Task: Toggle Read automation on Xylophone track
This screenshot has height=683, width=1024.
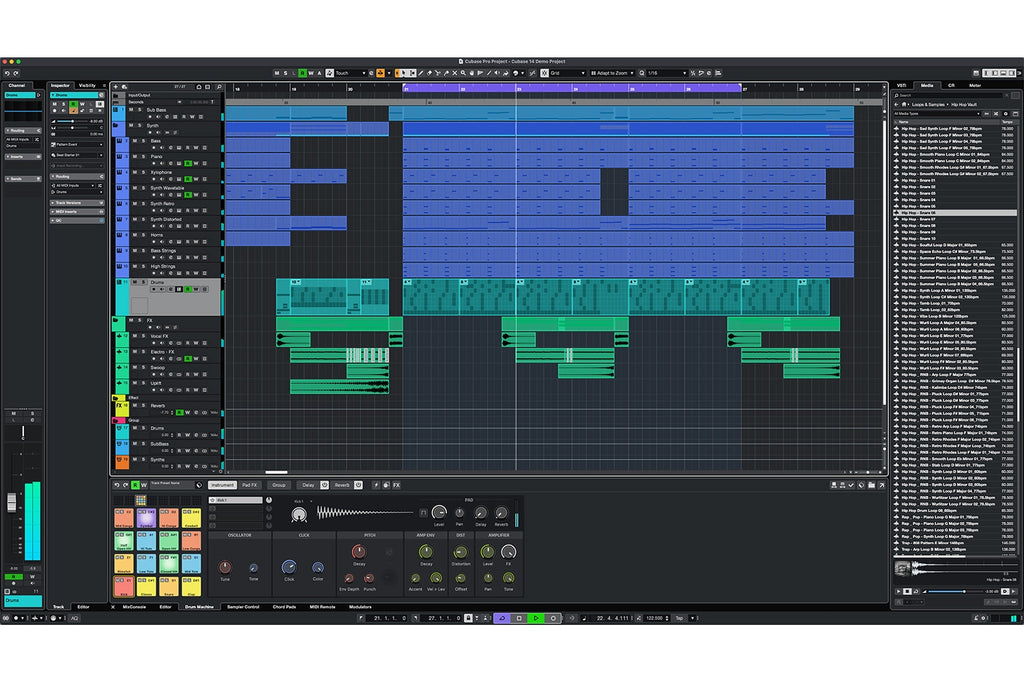Action: 187,179
